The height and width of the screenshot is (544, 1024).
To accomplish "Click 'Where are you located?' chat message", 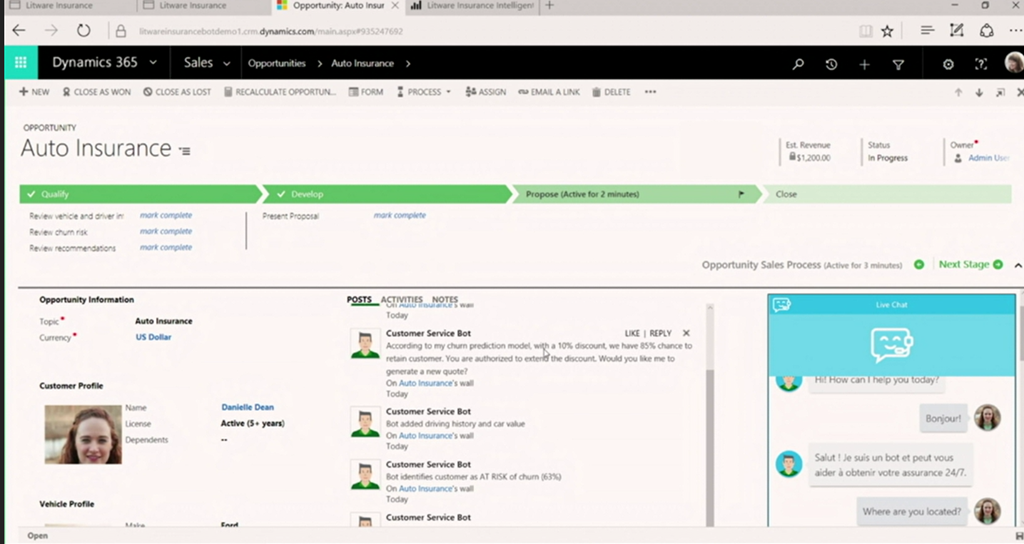I will click(x=912, y=511).
